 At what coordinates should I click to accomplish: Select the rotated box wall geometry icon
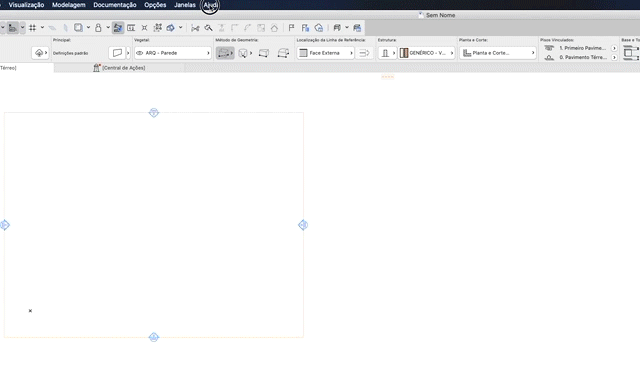(283, 53)
